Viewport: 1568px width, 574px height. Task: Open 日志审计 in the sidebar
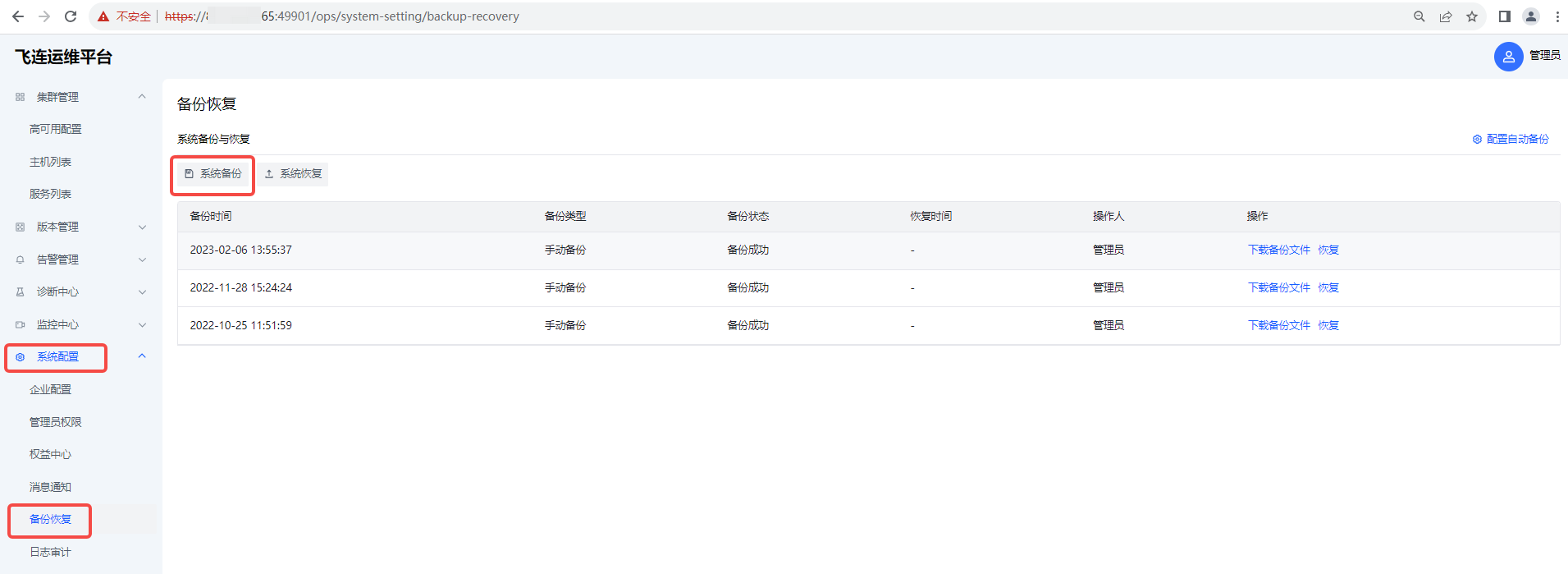coord(50,552)
